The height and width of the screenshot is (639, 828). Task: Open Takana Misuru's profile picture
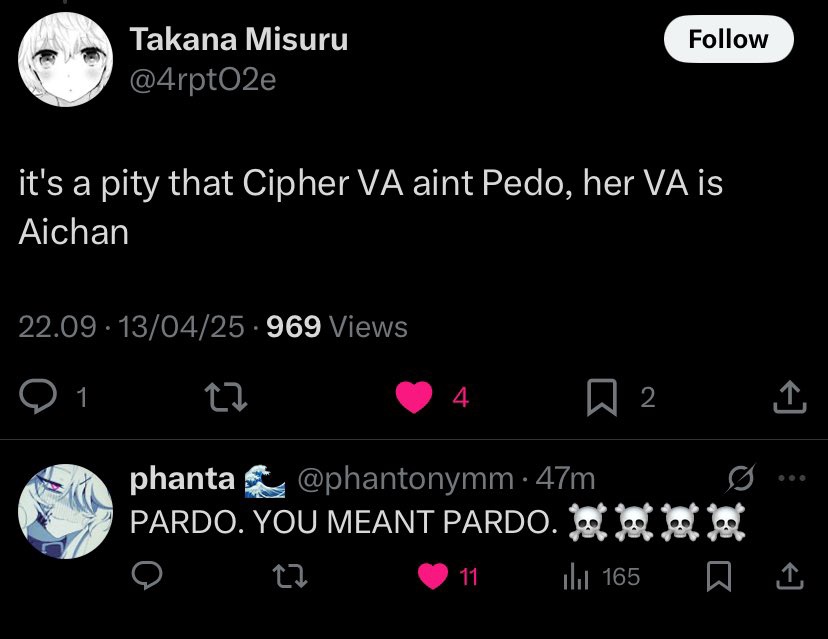pyautogui.click(x=65, y=61)
